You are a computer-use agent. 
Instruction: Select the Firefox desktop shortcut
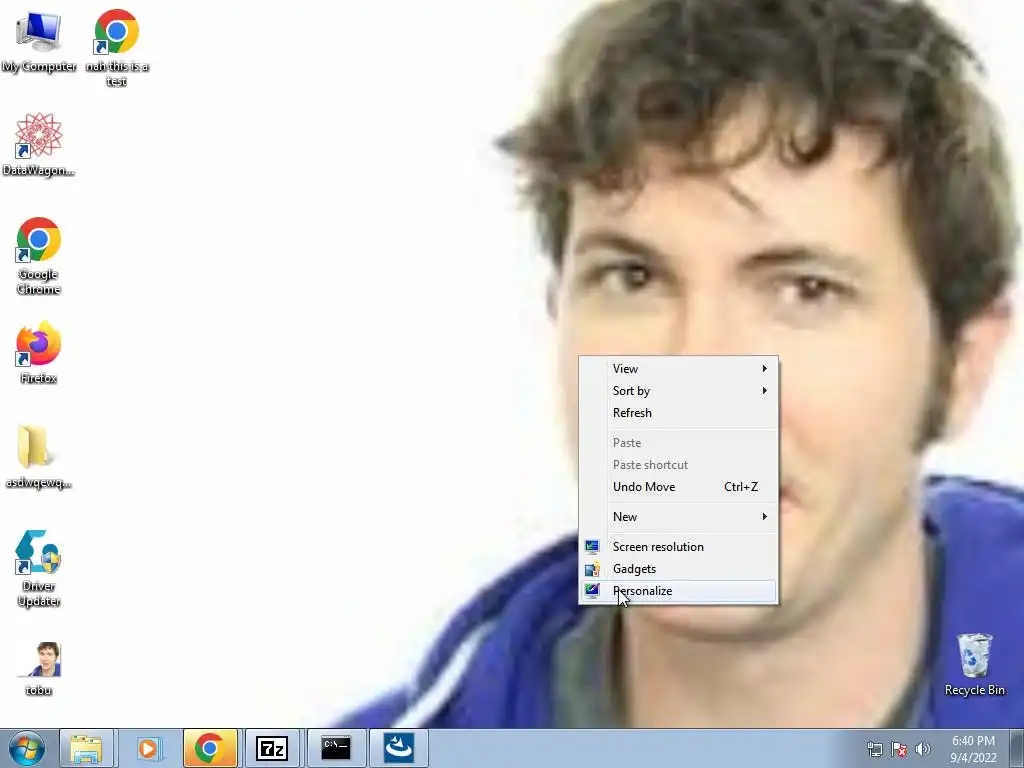pos(39,353)
